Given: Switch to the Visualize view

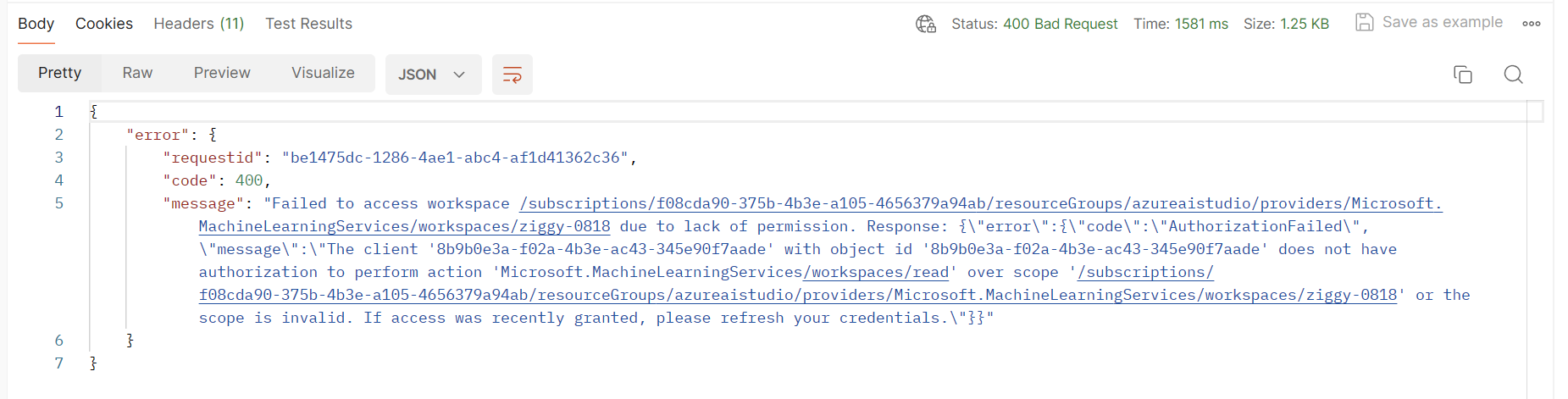Looking at the screenshot, I should pos(323,73).
